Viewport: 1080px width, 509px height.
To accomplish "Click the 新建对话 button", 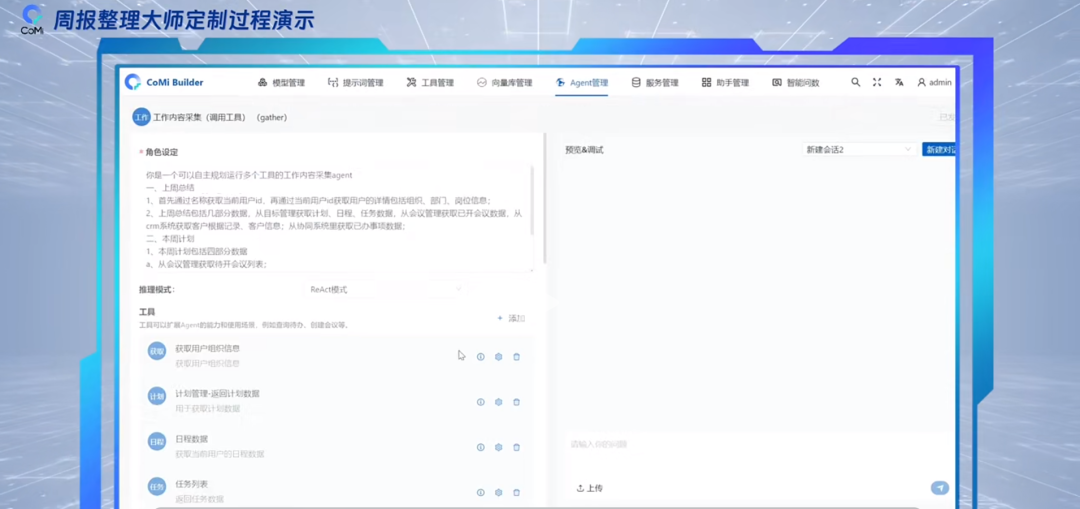I will [939, 150].
